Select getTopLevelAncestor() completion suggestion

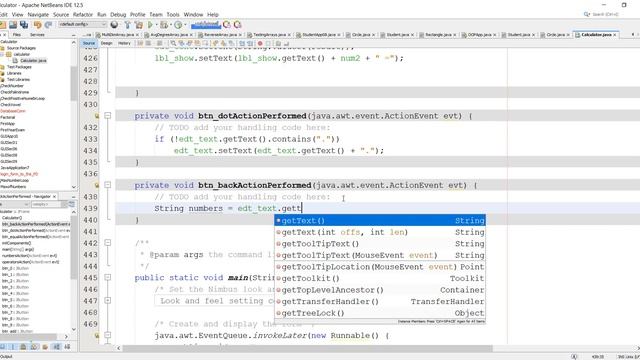pyautogui.click(x=380, y=290)
